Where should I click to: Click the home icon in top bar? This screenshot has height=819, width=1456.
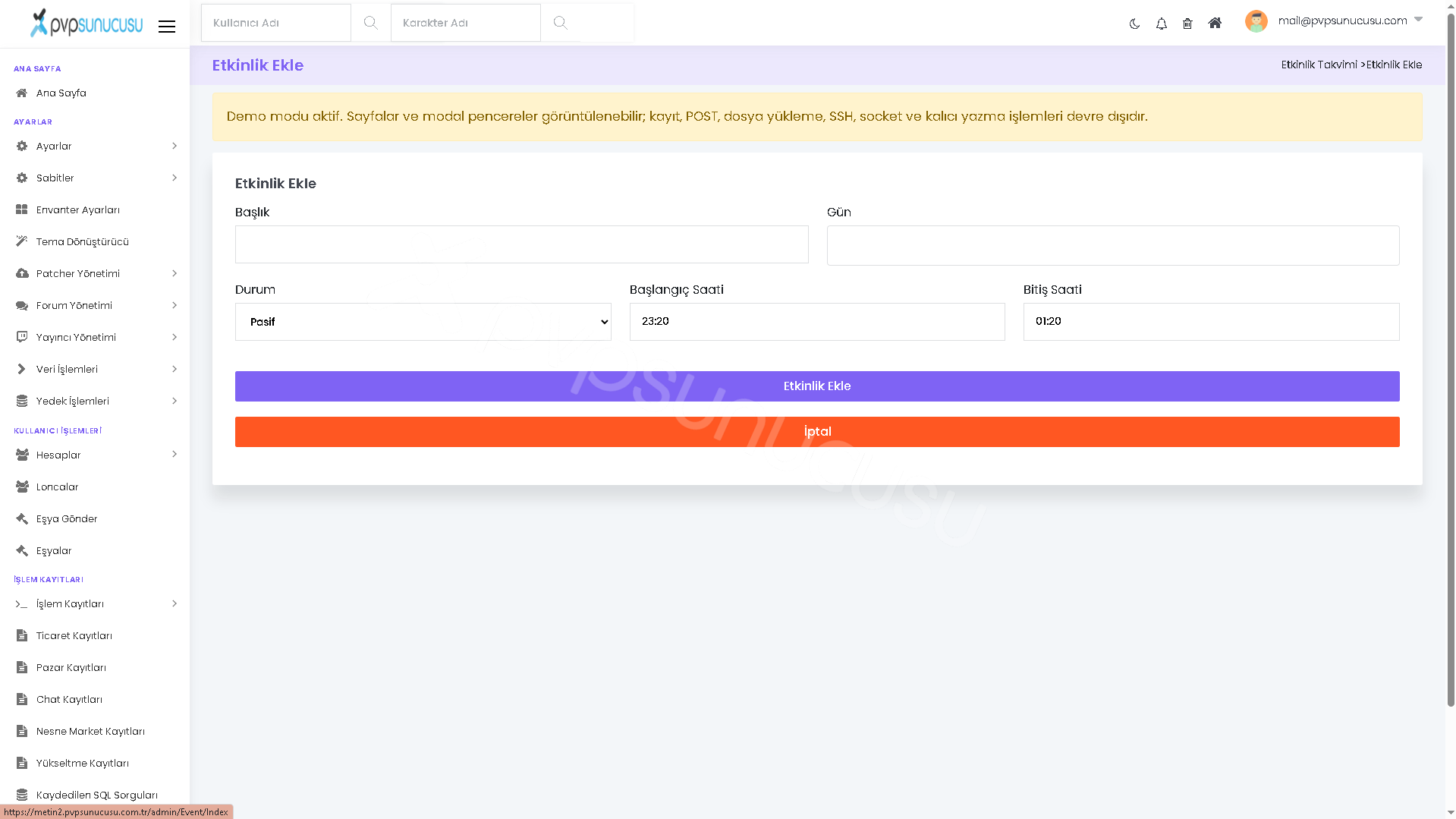(x=1215, y=23)
